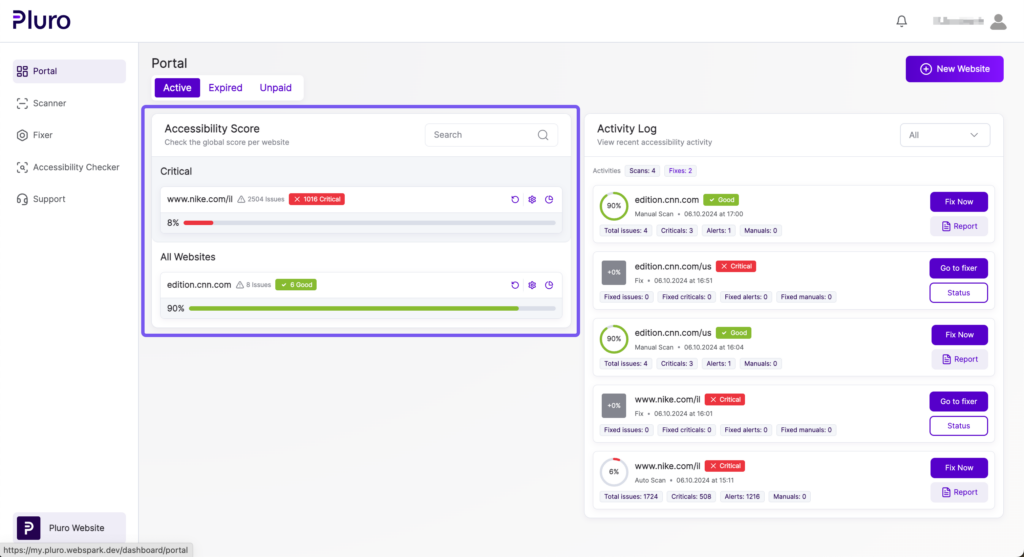Switch to the Expired tab
Image resolution: width=1024 pixels, height=557 pixels.
(225, 88)
